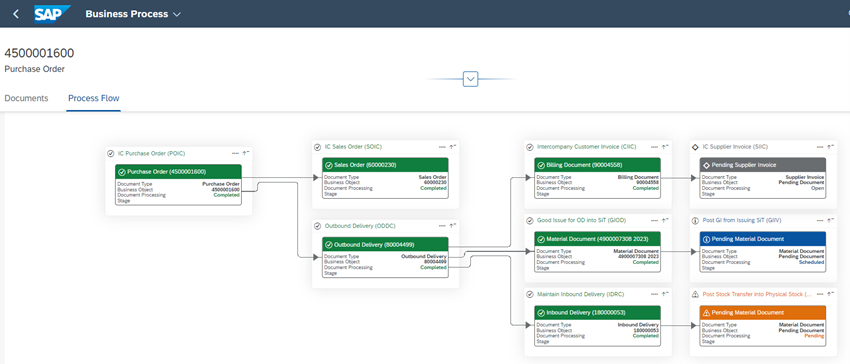Click the Purchase Order (4500001600) node header
The height and width of the screenshot is (364, 850).
pyautogui.click(x=178, y=172)
